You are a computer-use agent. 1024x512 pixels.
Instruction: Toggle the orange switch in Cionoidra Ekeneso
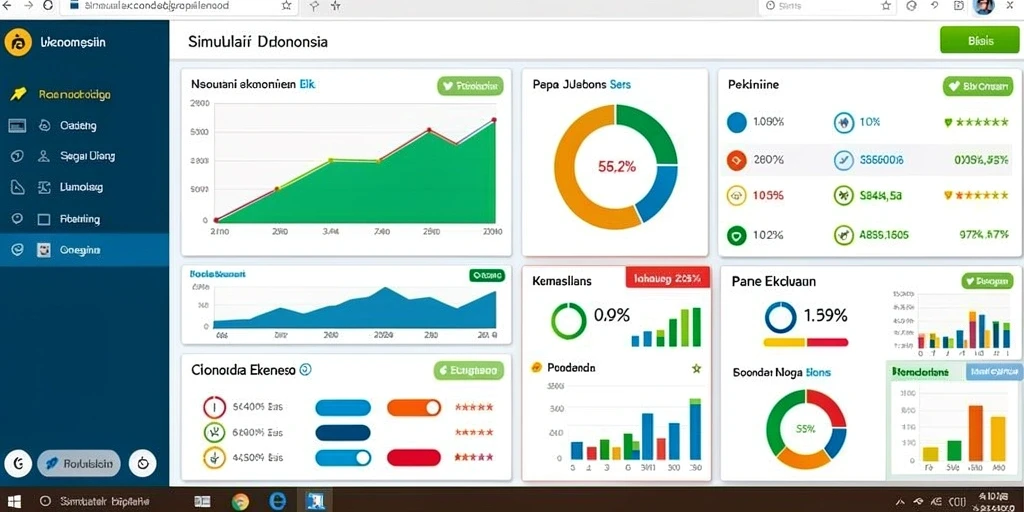point(414,408)
